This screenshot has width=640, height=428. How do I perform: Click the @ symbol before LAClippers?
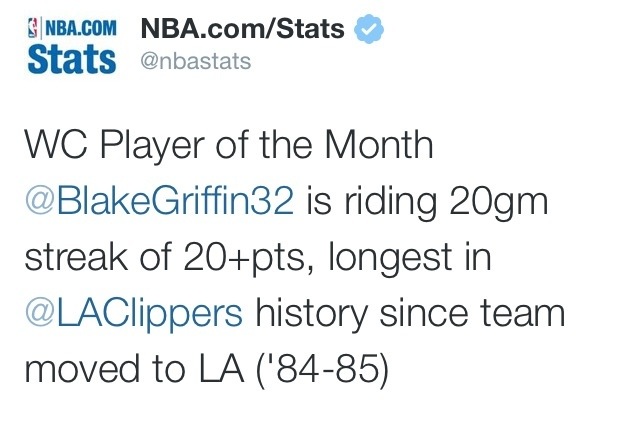40,314
